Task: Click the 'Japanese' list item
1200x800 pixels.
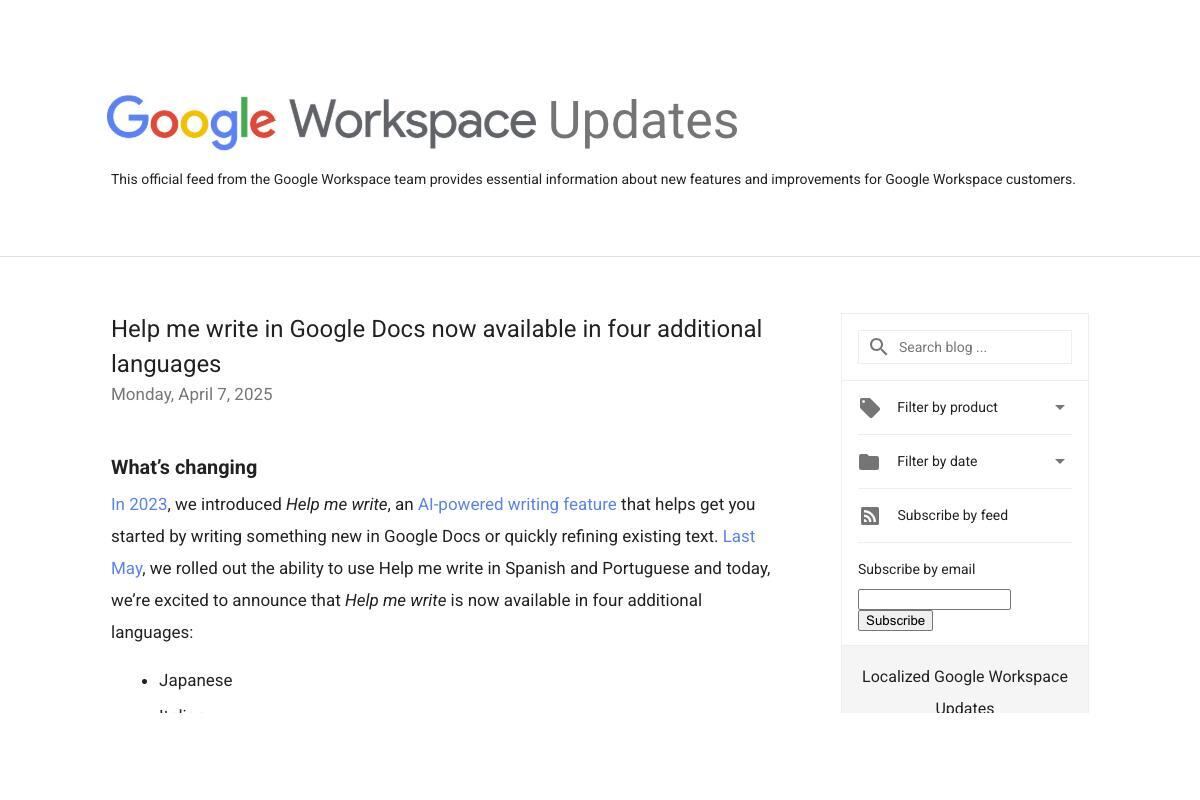Action: tap(196, 680)
